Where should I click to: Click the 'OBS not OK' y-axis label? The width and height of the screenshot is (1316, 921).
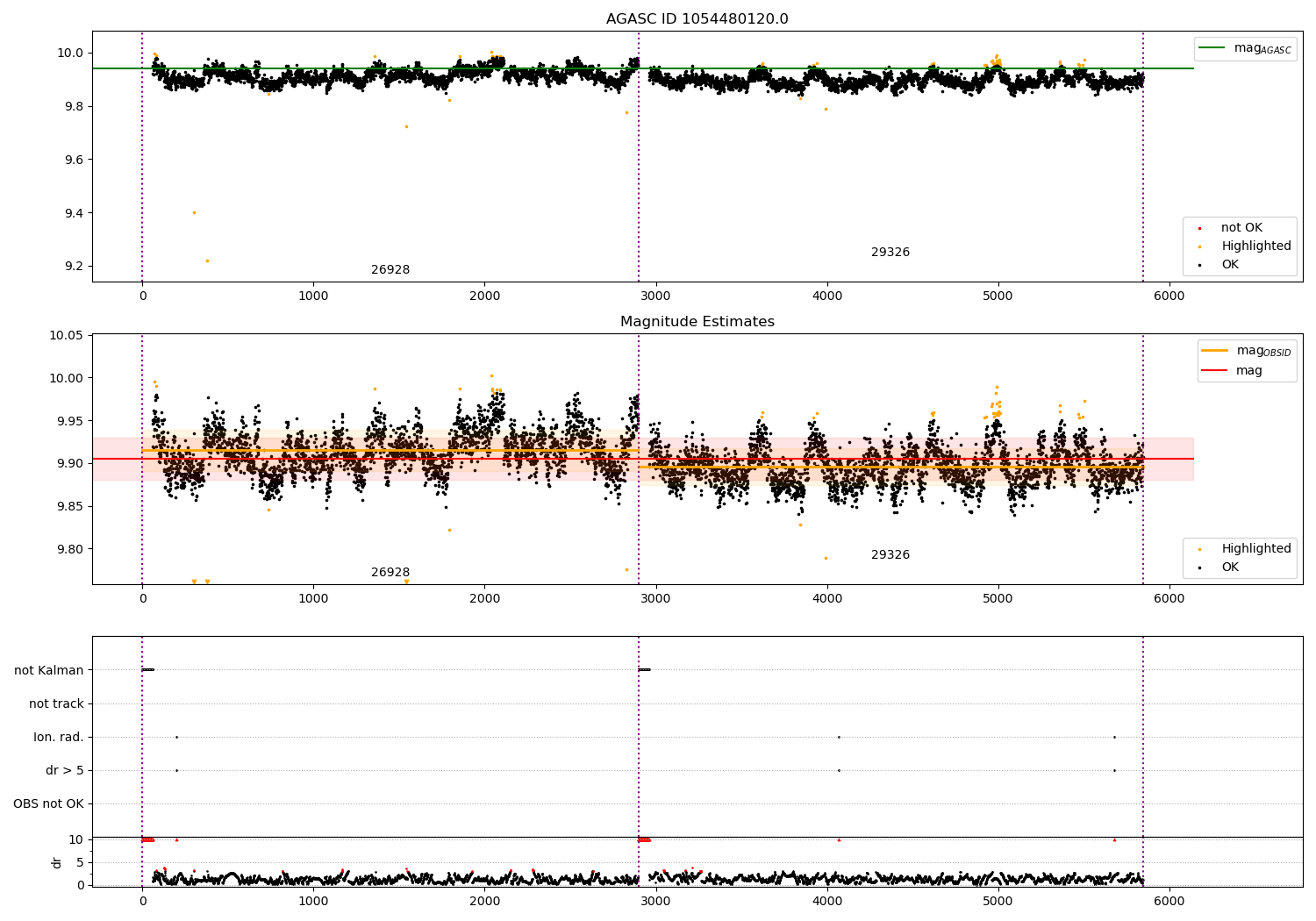[48, 804]
